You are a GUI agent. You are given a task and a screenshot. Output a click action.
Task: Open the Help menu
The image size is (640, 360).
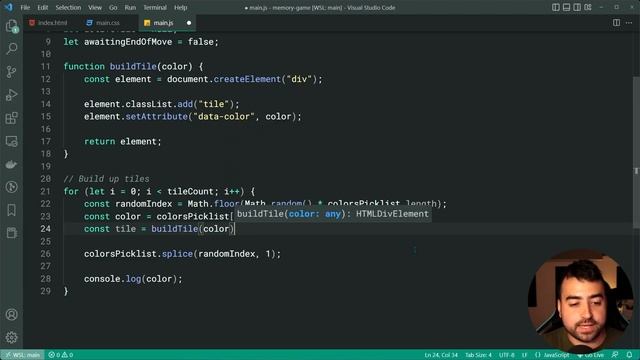180,7
